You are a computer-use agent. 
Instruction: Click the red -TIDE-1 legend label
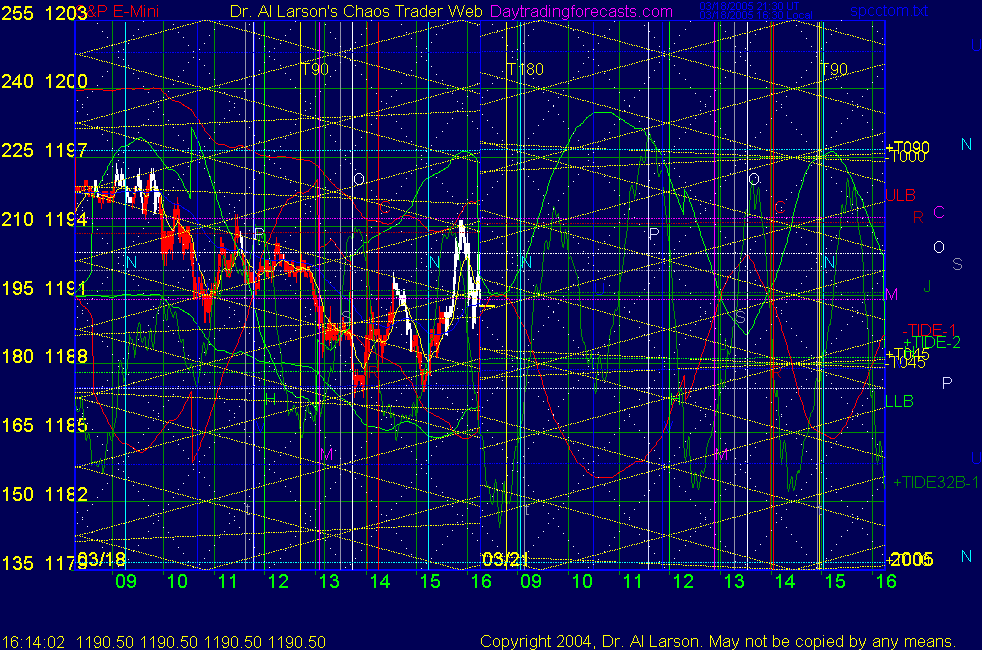coord(929,330)
